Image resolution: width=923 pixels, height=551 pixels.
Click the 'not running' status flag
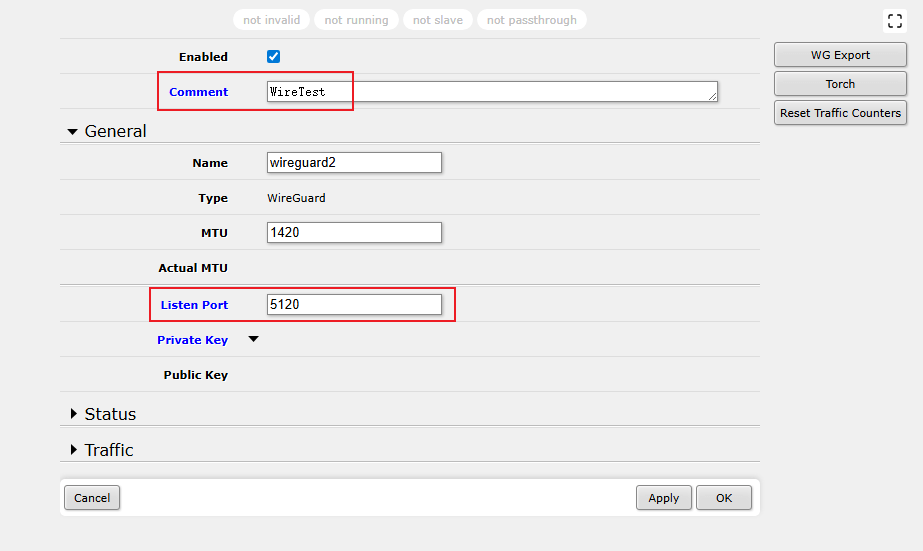[x=356, y=20]
